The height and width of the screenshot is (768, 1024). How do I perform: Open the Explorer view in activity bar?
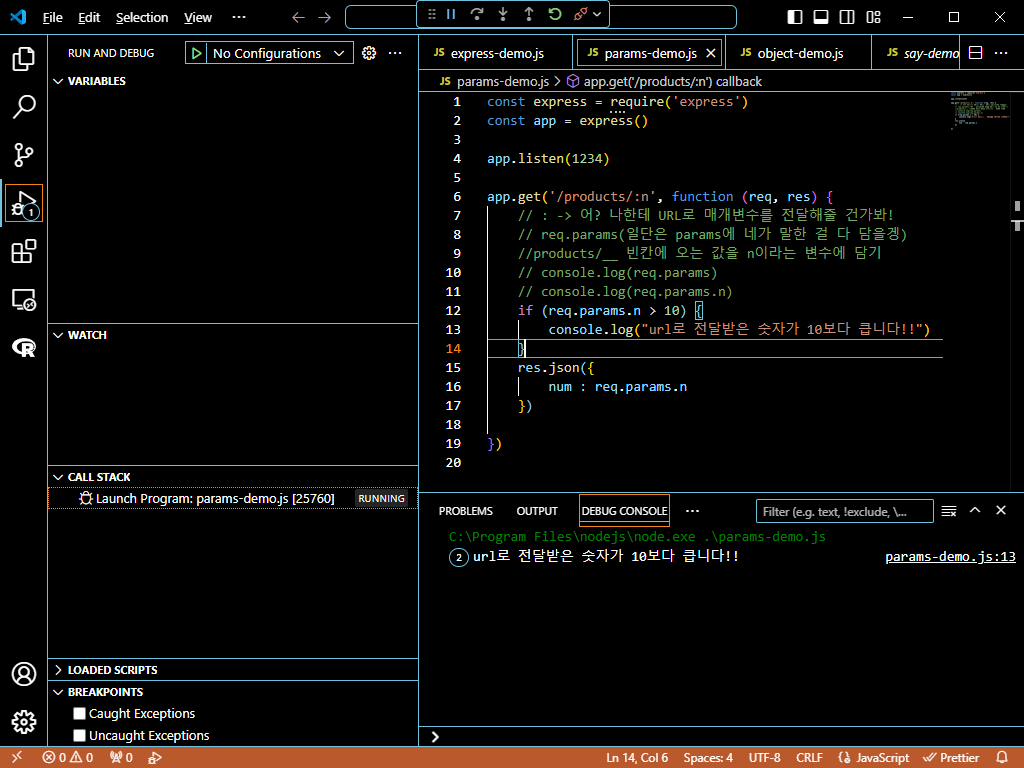click(x=24, y=59)
